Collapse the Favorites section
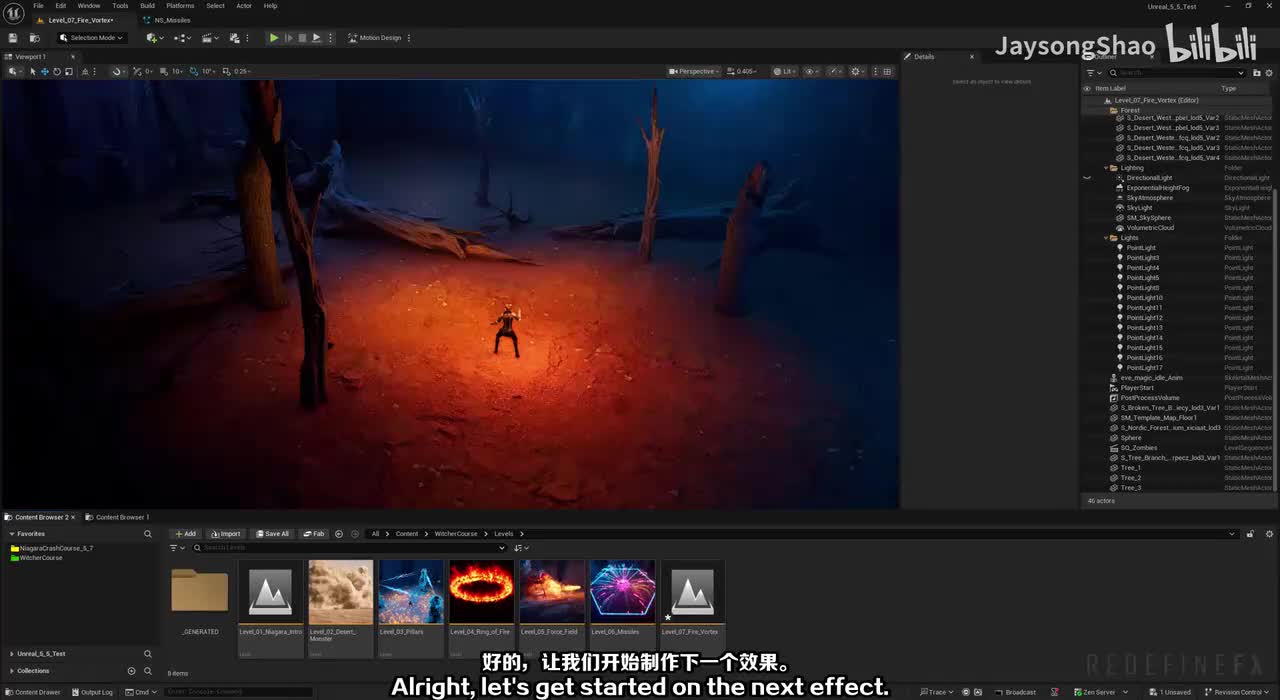1280x700 pixels. point(12,534)
